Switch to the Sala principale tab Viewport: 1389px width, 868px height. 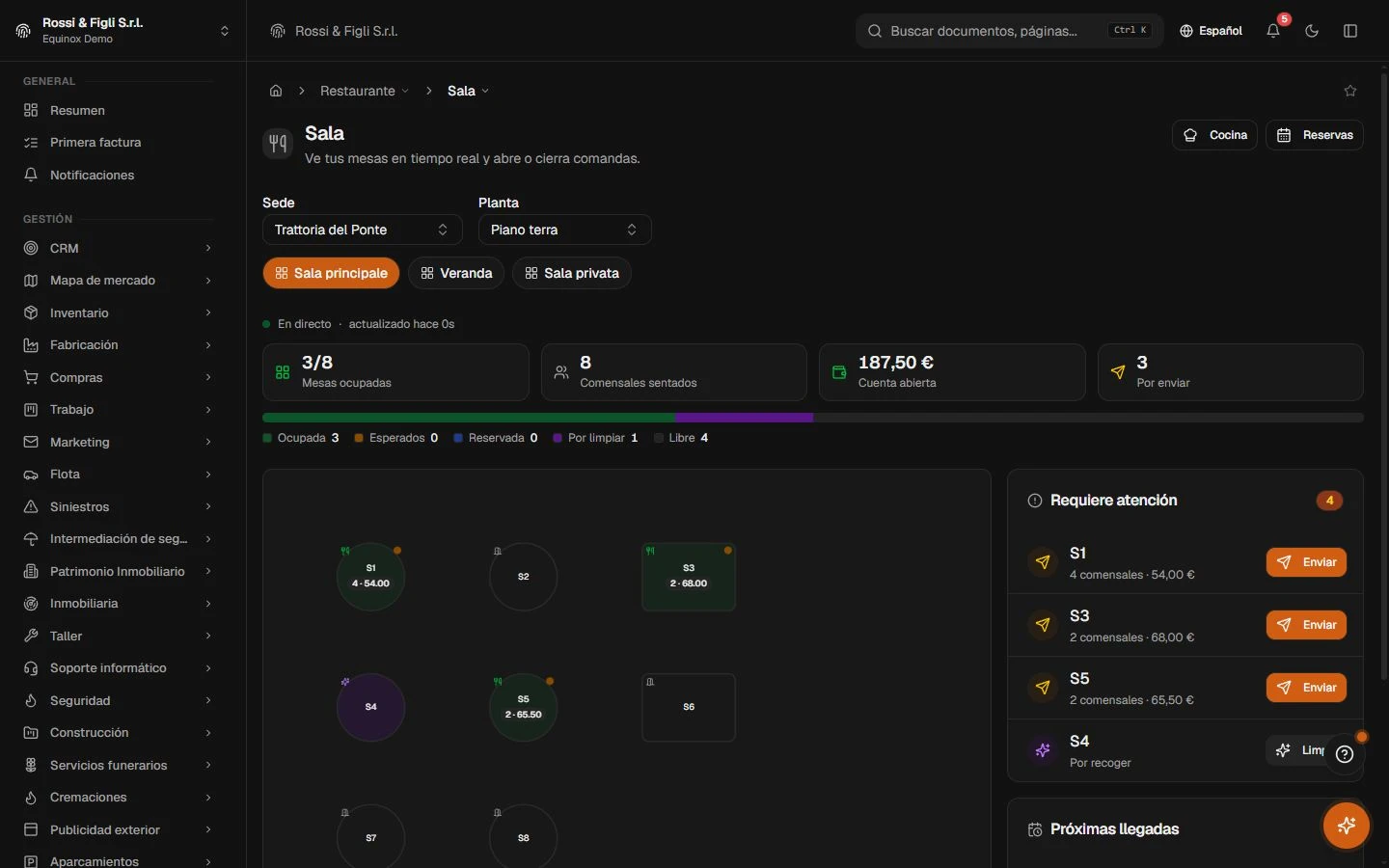(x=331, y=273)
